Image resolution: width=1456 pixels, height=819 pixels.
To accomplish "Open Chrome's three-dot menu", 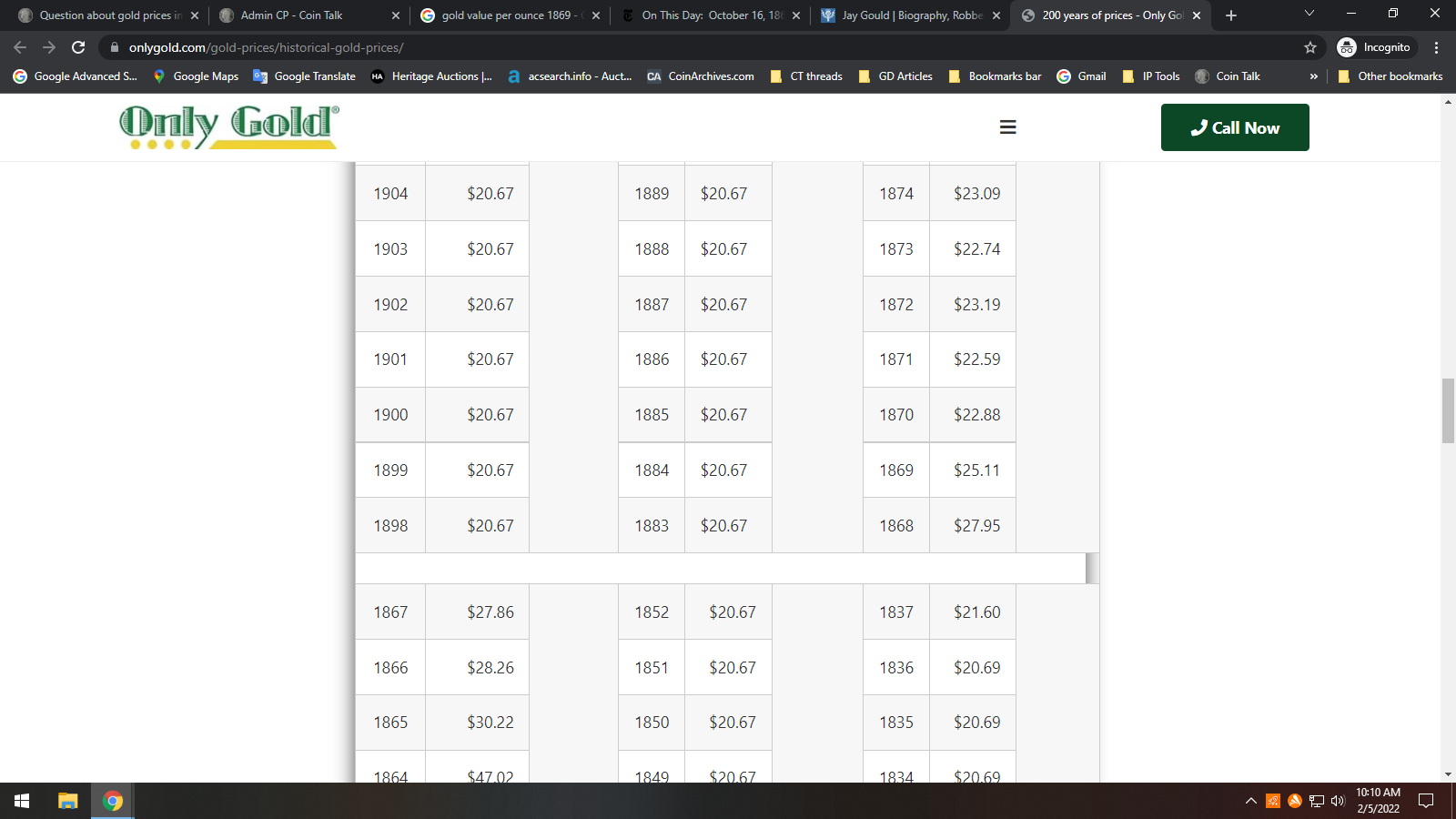I will [x=1437, y=47].
